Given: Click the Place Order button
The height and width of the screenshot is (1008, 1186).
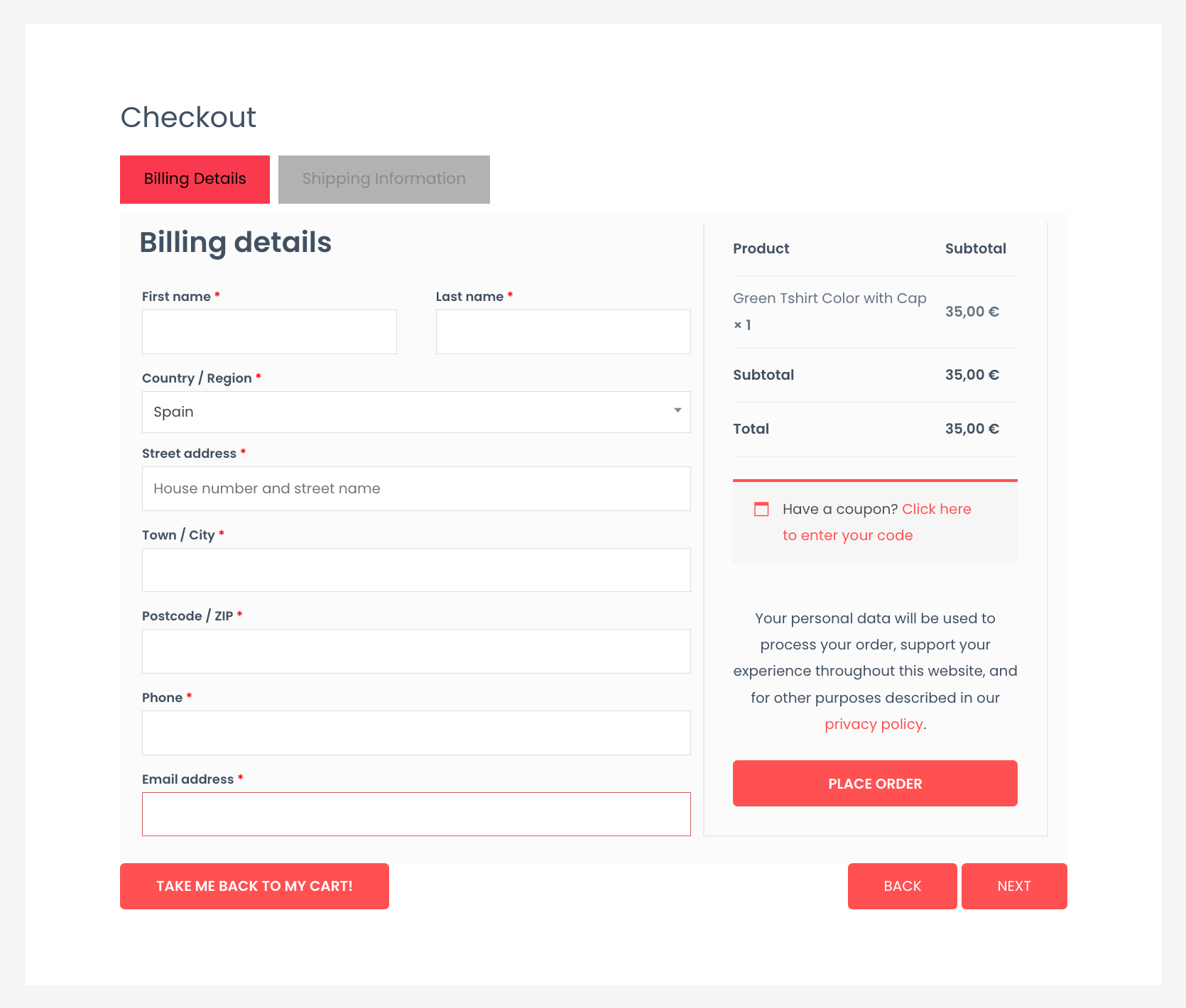Looking at the screenshot, I should click(x=875, y=784).
